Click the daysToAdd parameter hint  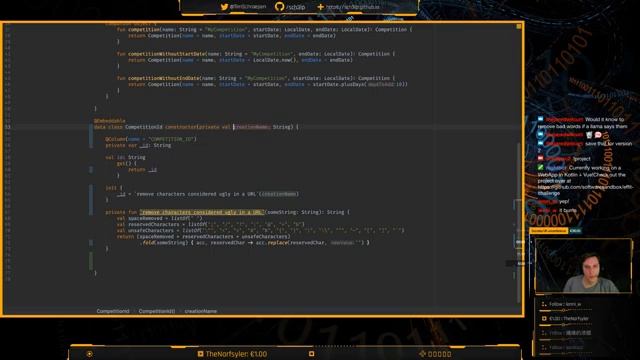tap(380, 84)
